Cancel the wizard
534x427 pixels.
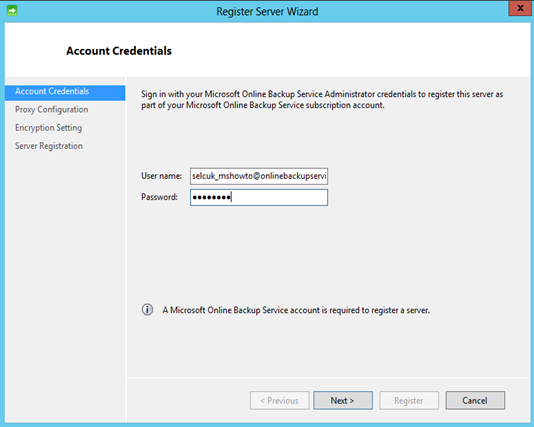click(x=475, y=400)
